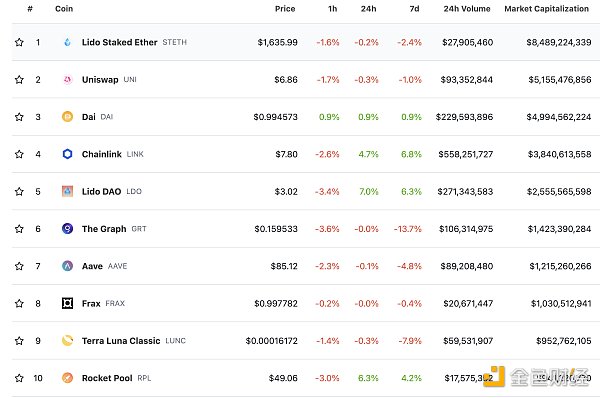Open the Uniswap coin name link
Viewport: 600px width, 398px height.
click(100, 80)
